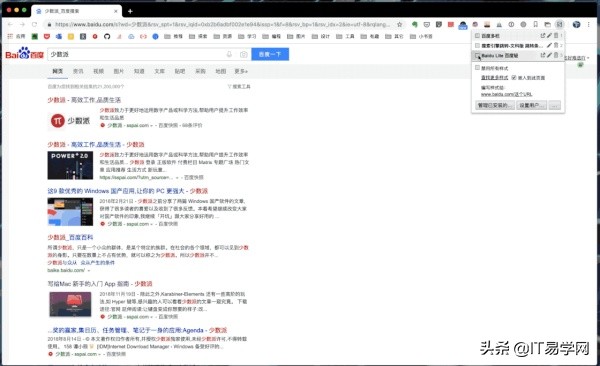The height and width of the screenshot is (366, 600).
Task: Open the red Pocket bookmark icon
Action: [x=47, y=36]
